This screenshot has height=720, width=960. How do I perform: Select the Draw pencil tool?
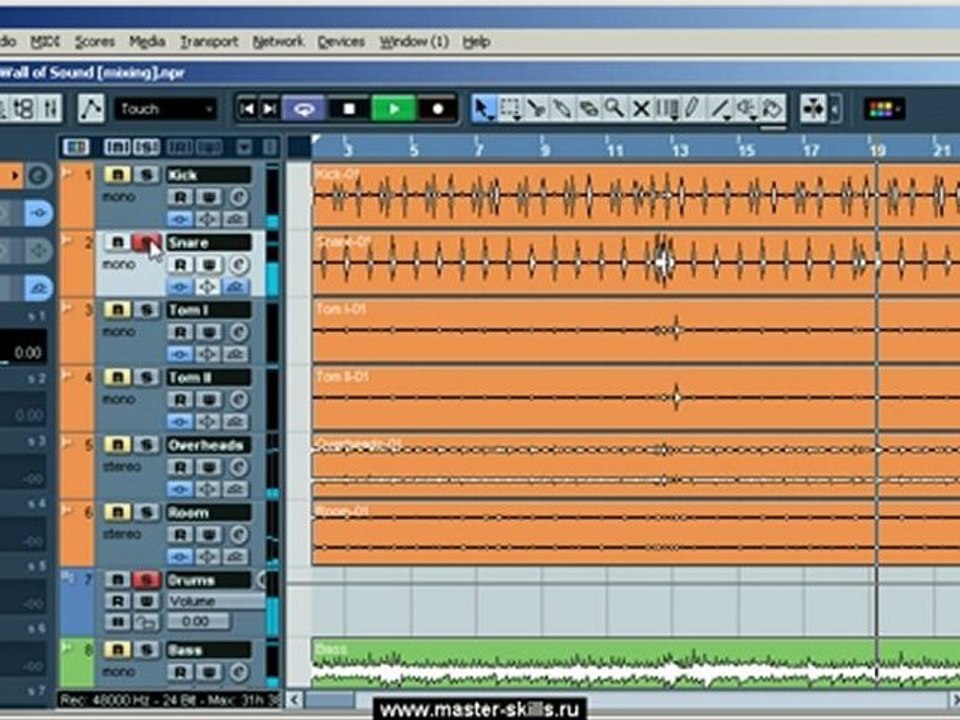pyautogui.click(x=692, y=109)
